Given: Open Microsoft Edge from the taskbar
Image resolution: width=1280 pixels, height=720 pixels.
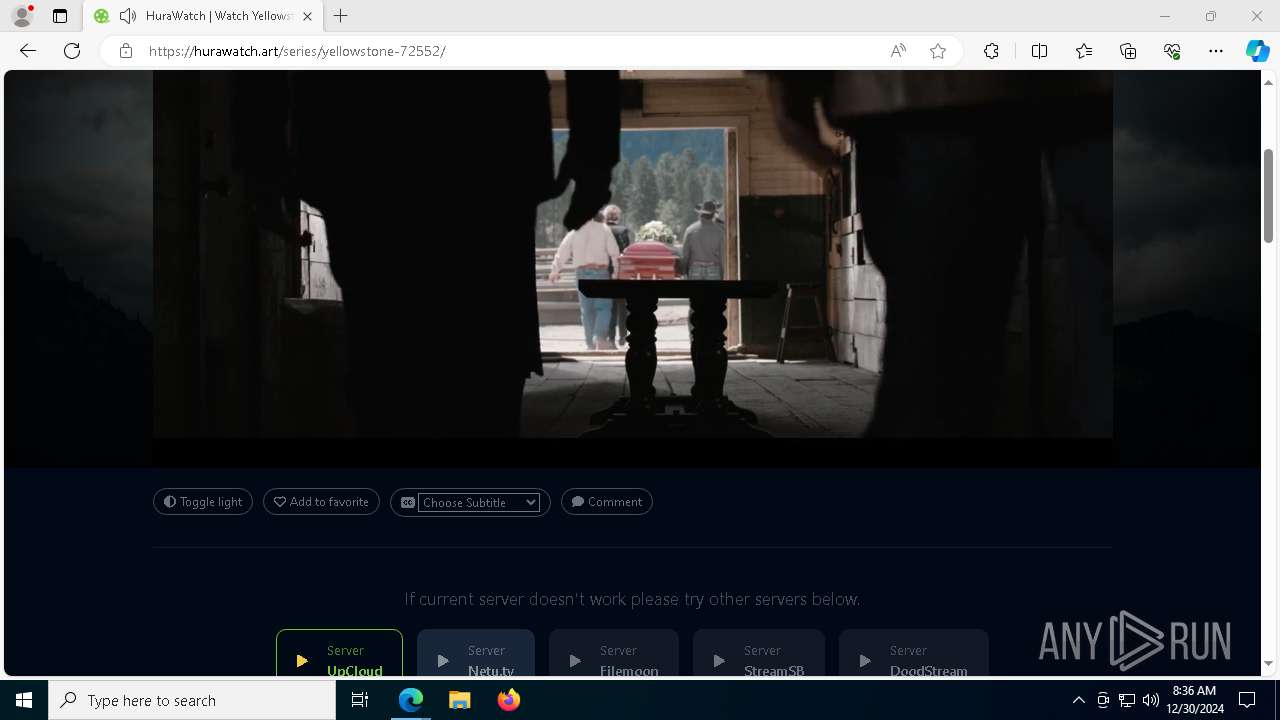Looking at the screenshot, I should click(x=411, y=700).
